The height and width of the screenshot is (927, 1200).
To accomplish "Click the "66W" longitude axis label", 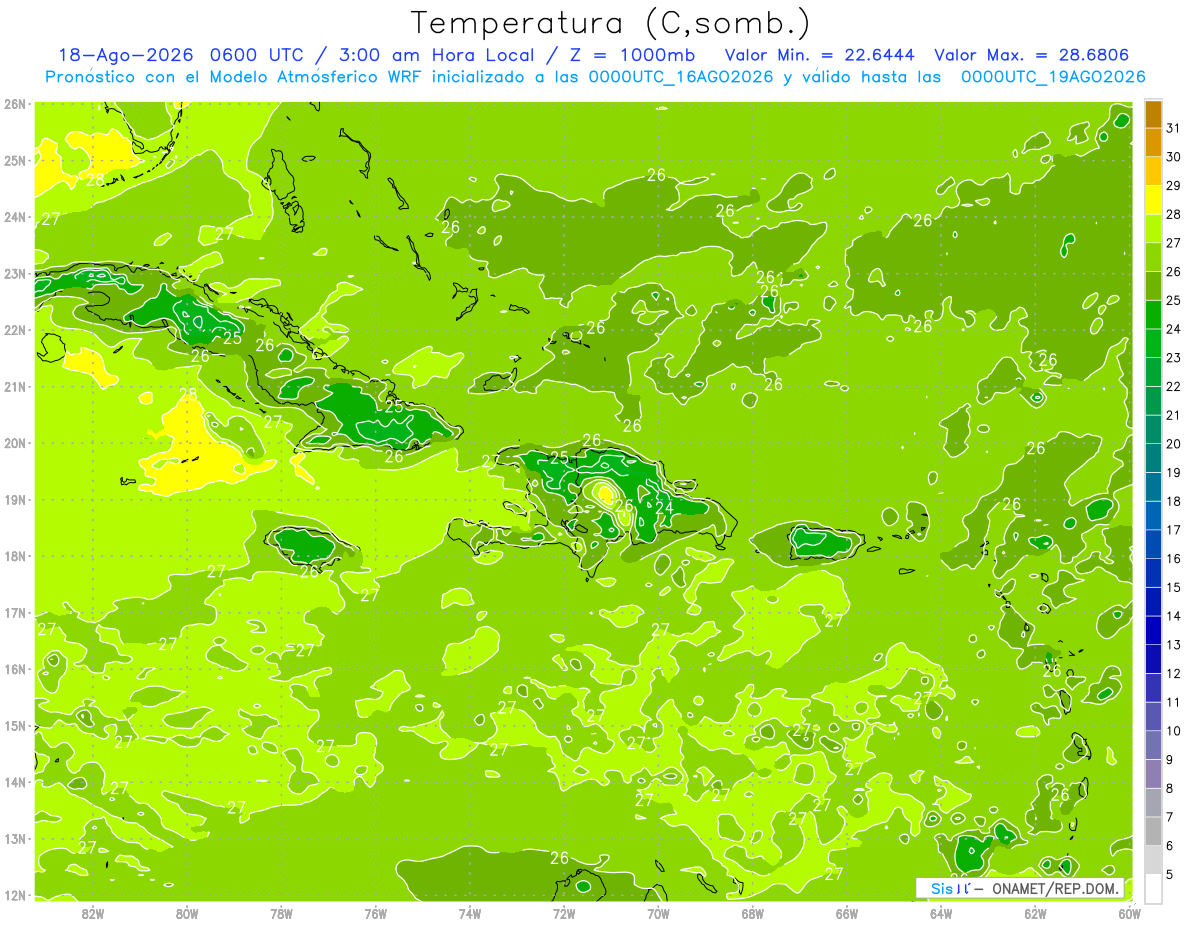I will pos(847,913).
